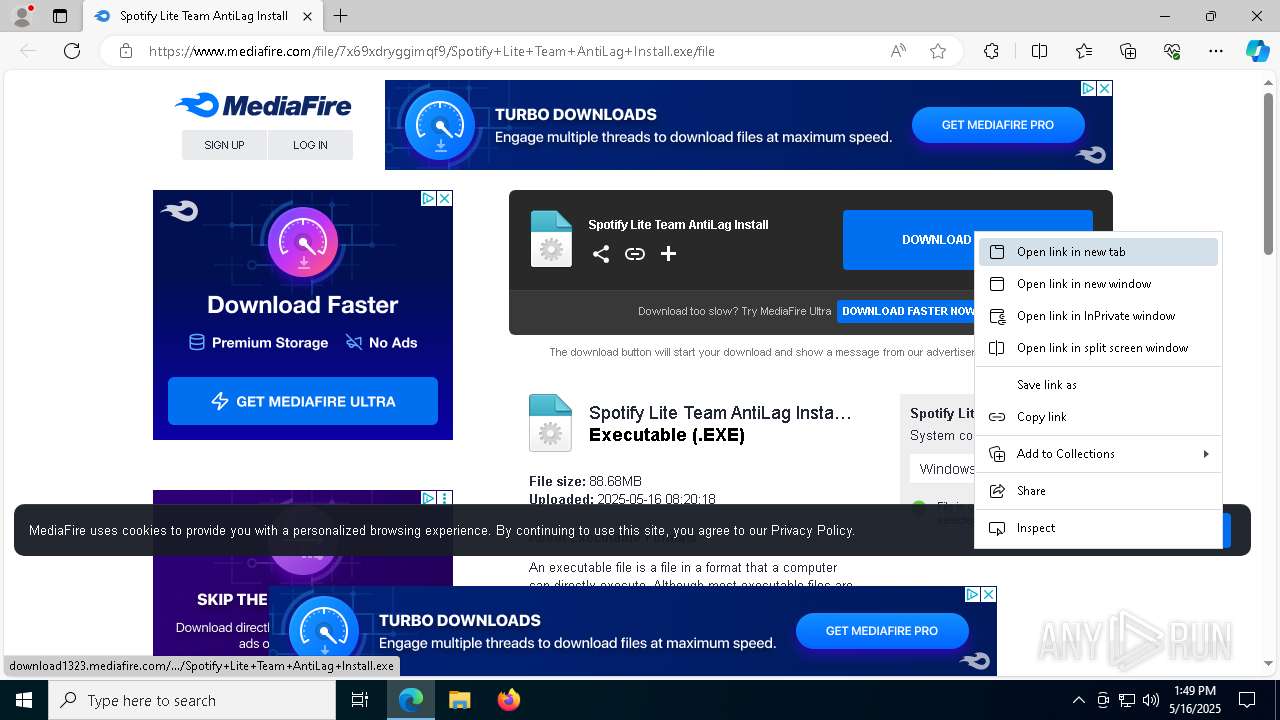Open Task View on taskbar
The width and height of the screenshot is (1280, 720).
[x=360, y=700]
